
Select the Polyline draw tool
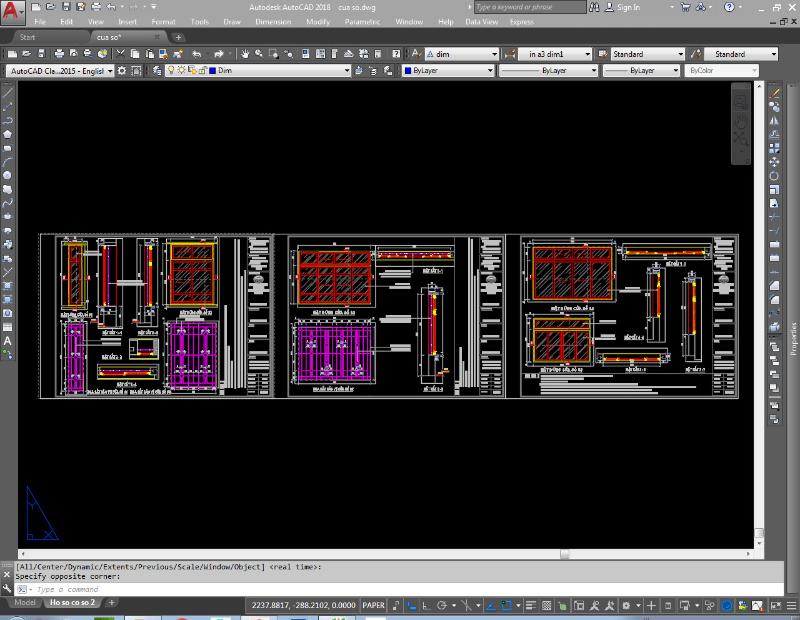click(x=7, y=120)
